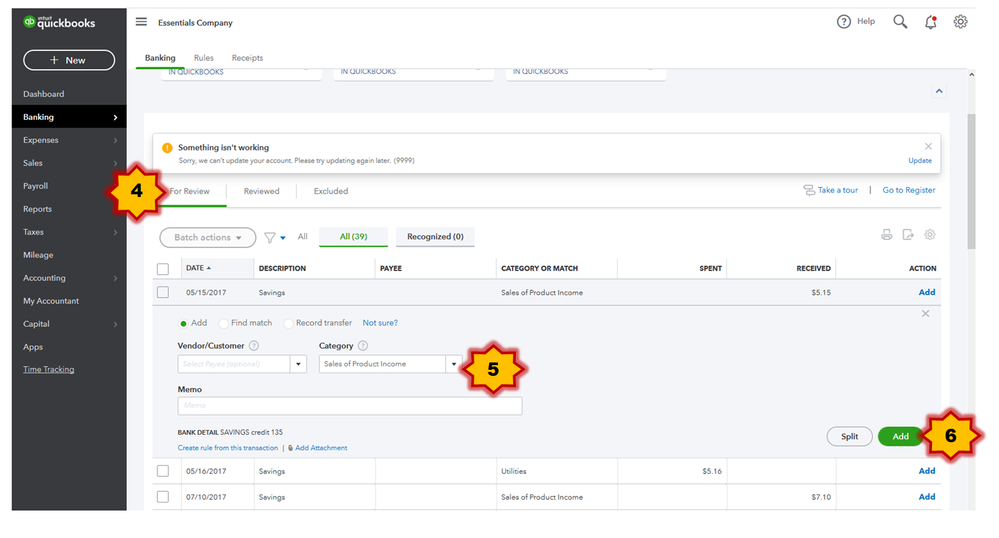The image size is (999, 538).
Task: Export the transaction list
Action: point(908,235)
